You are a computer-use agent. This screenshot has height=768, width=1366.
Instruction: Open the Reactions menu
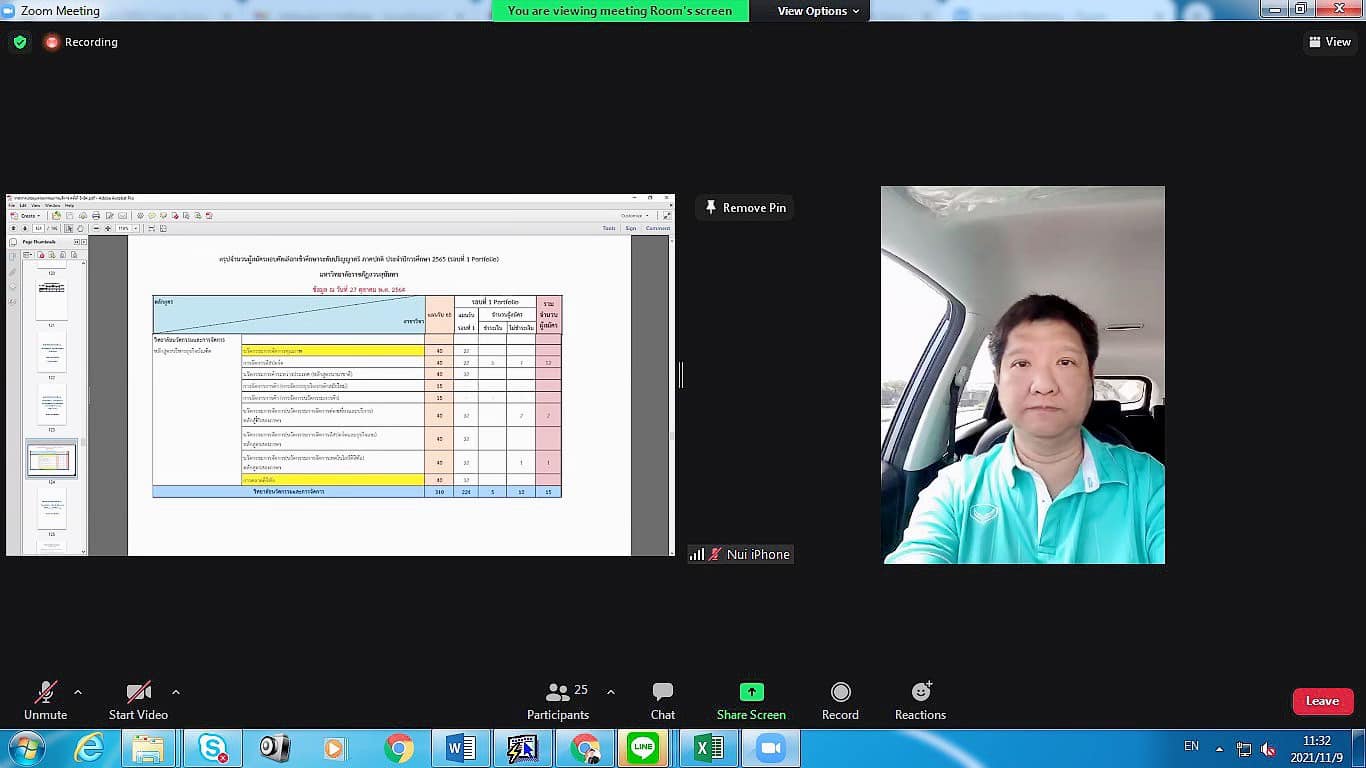tap(920, 692)
